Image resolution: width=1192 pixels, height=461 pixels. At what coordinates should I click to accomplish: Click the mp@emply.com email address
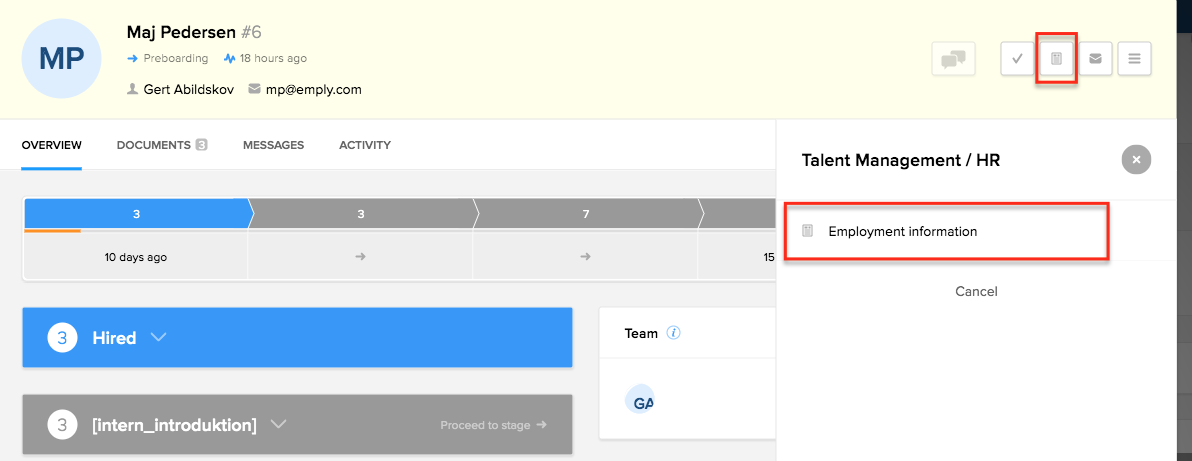tap(313, 89)
